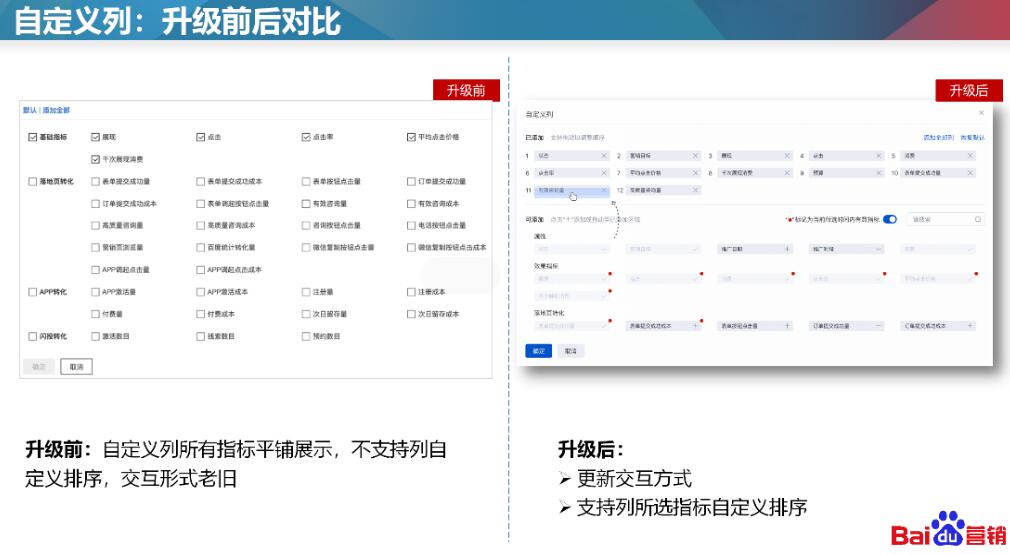Click the 默认 link in old panel

pos(29,110)
